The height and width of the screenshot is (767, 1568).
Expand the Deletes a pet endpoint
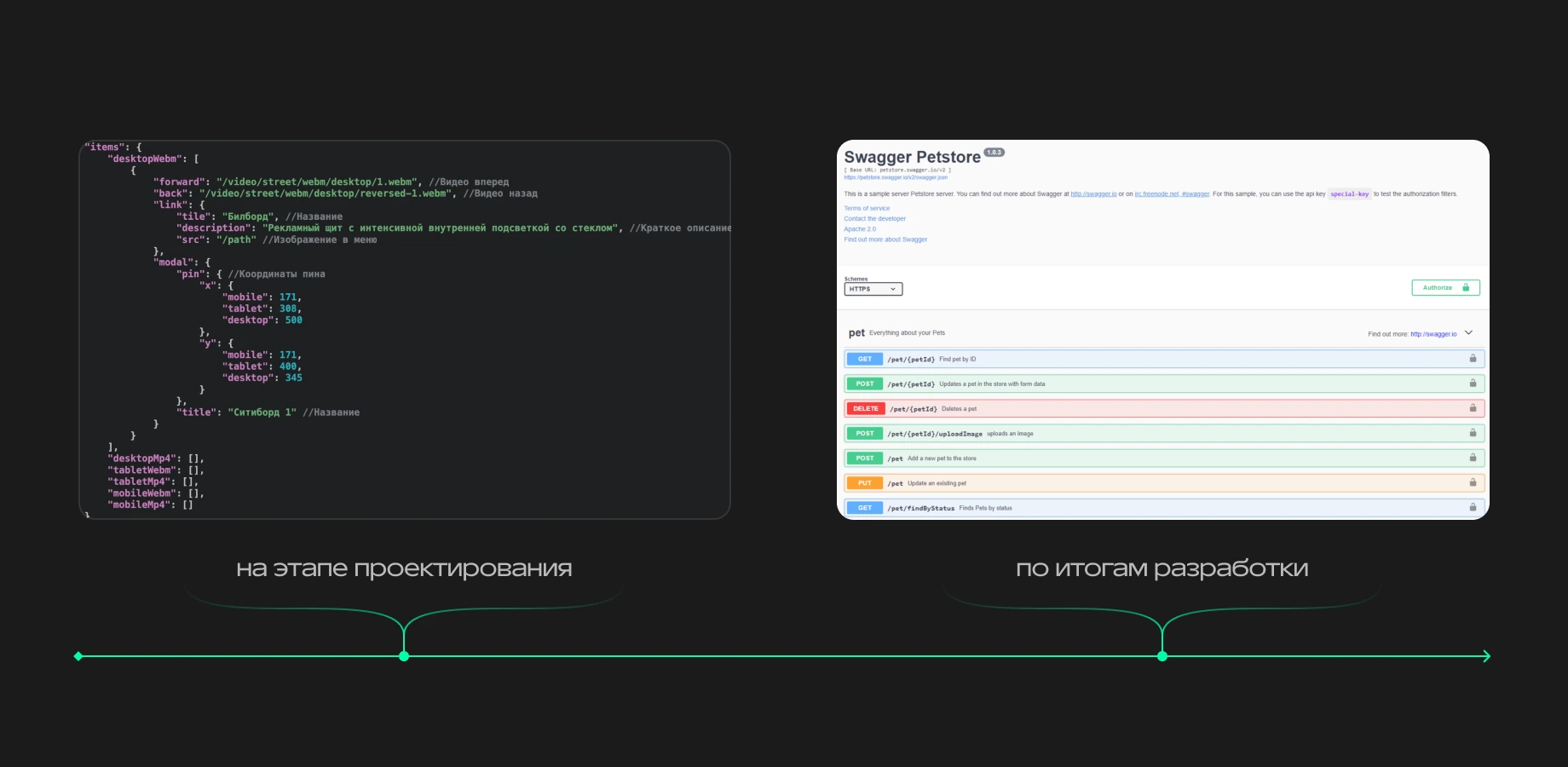[x=1164, y=409]
